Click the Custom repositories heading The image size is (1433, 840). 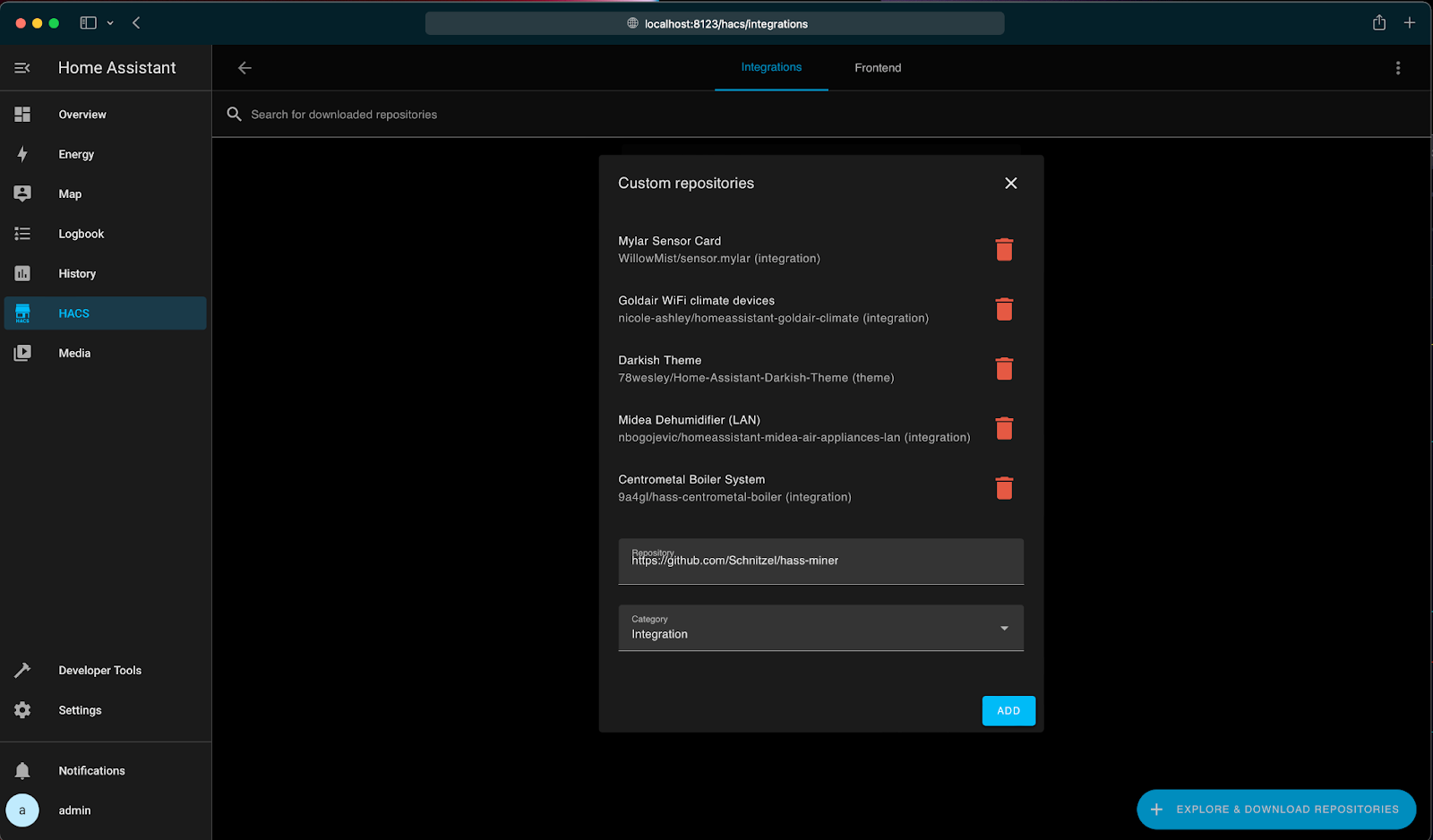click(686, 183)
